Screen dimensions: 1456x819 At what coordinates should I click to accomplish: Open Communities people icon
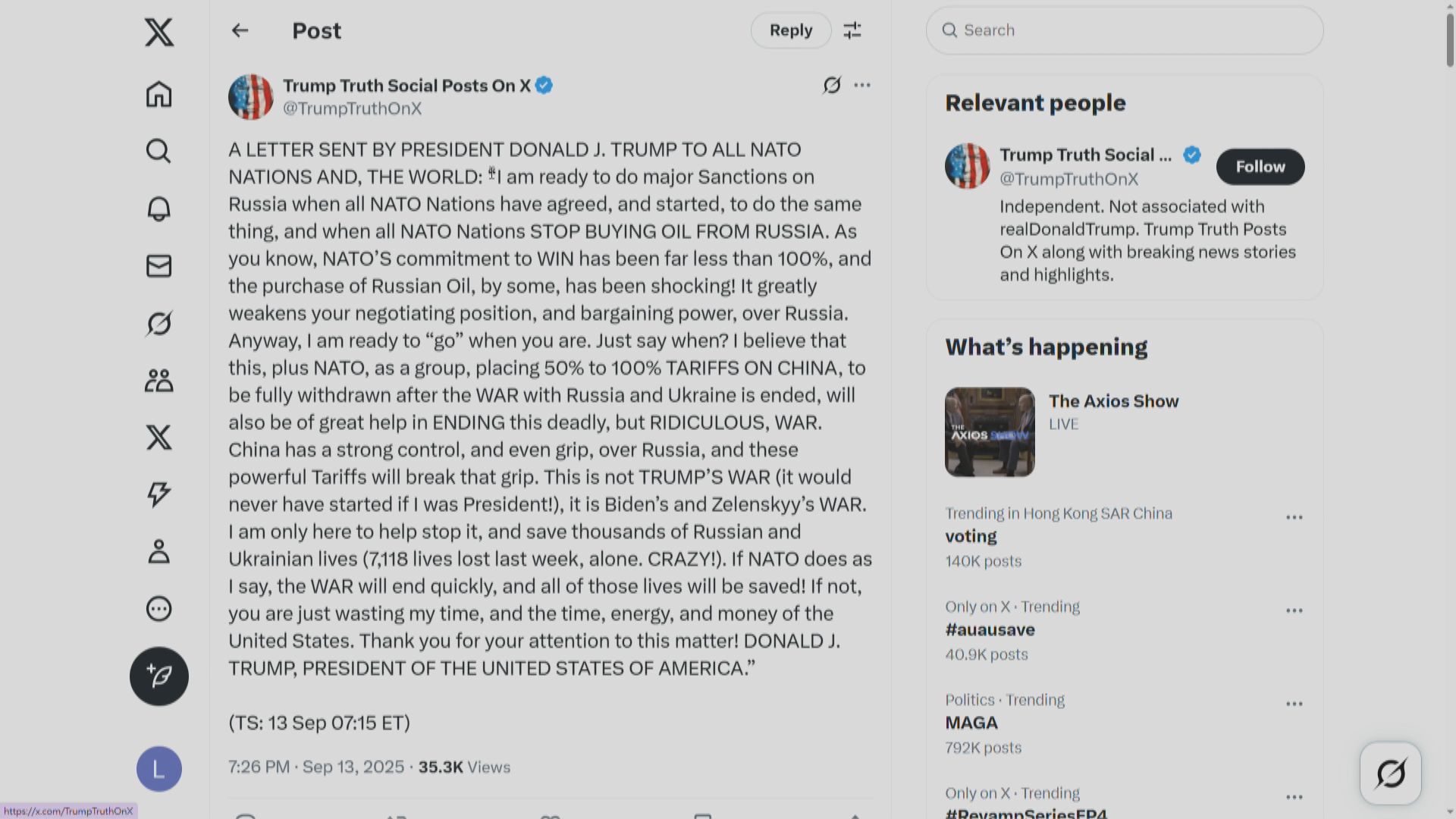(158, 381)
